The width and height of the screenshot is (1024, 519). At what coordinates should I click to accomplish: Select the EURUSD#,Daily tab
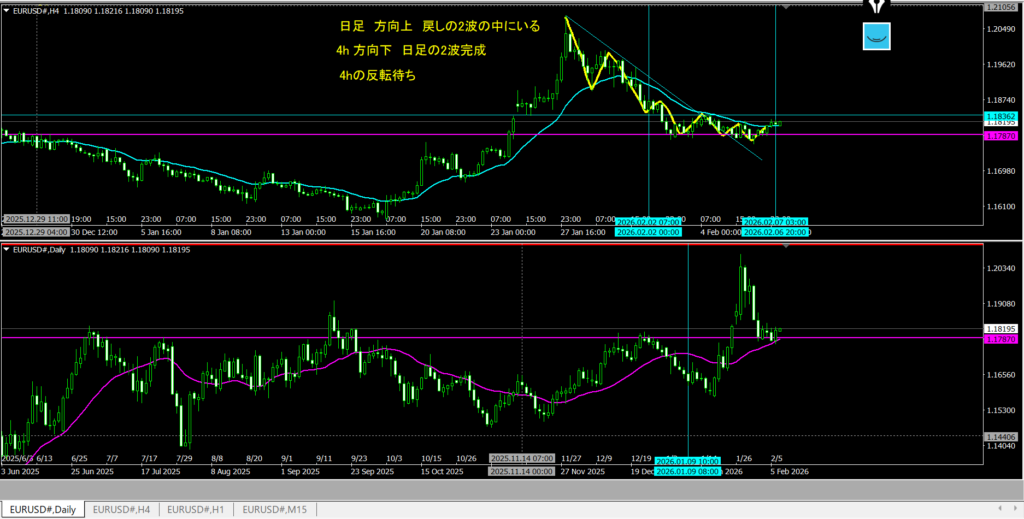pos(42,509)
